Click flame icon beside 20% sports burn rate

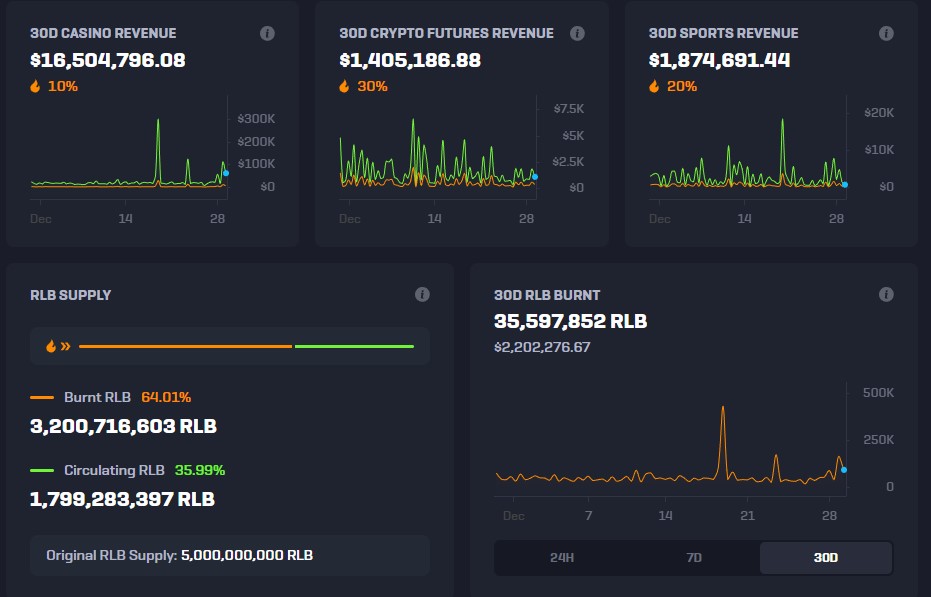(x=654, y=86)
